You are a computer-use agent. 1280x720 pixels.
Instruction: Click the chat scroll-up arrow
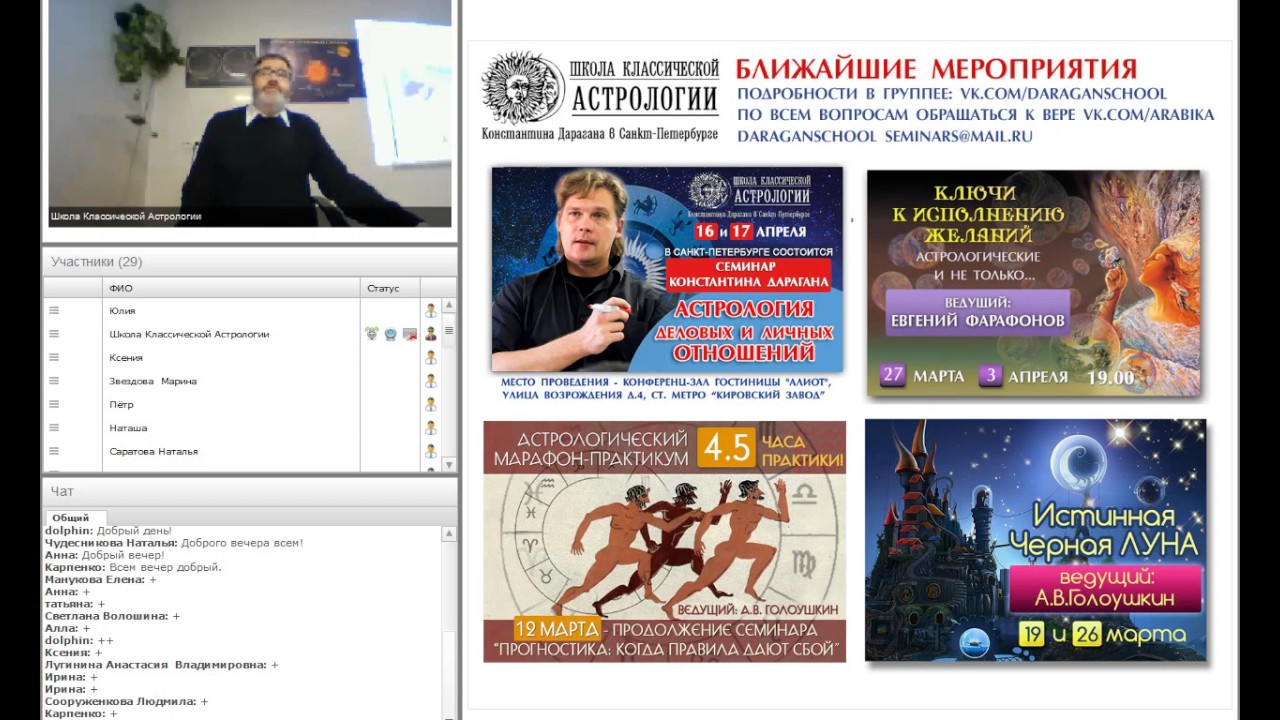pyautogui.click(x=449, y=533)
